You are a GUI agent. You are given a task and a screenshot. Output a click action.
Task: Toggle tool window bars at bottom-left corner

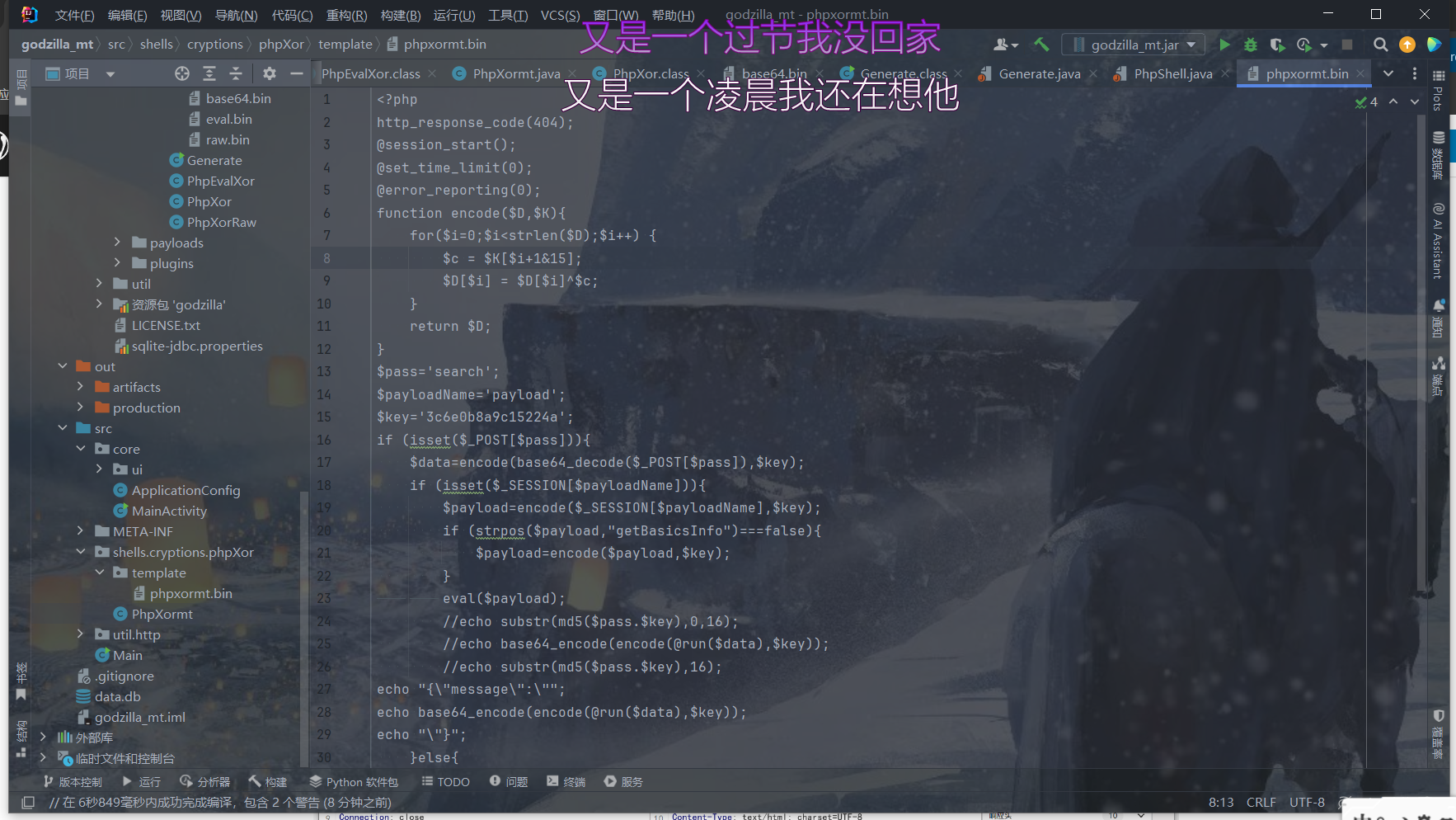[28, 802]
